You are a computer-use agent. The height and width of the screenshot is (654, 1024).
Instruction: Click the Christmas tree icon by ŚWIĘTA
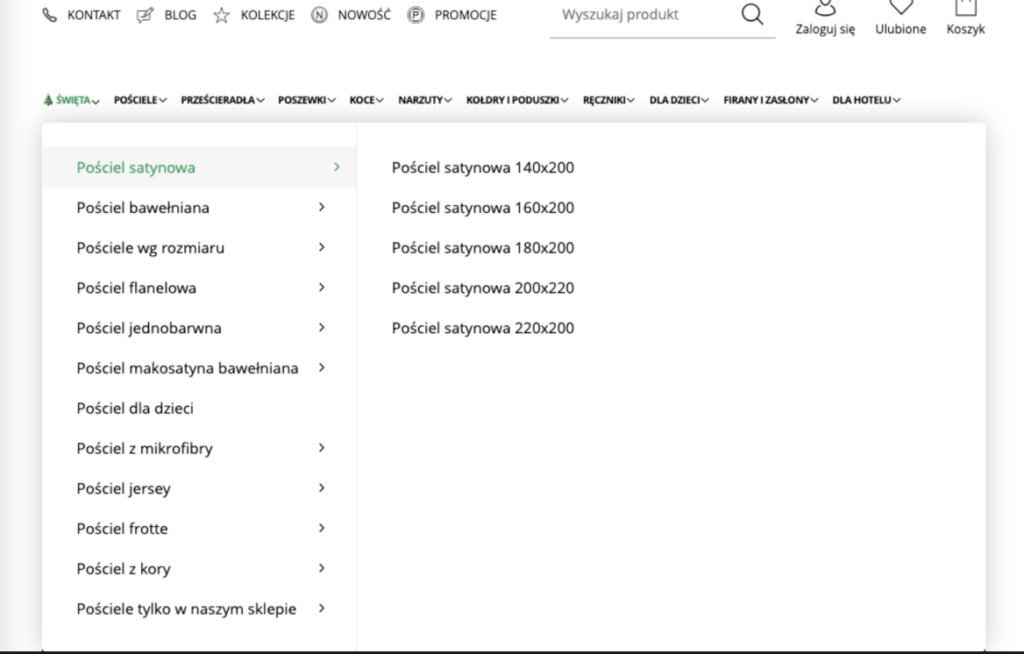(48, 100)
